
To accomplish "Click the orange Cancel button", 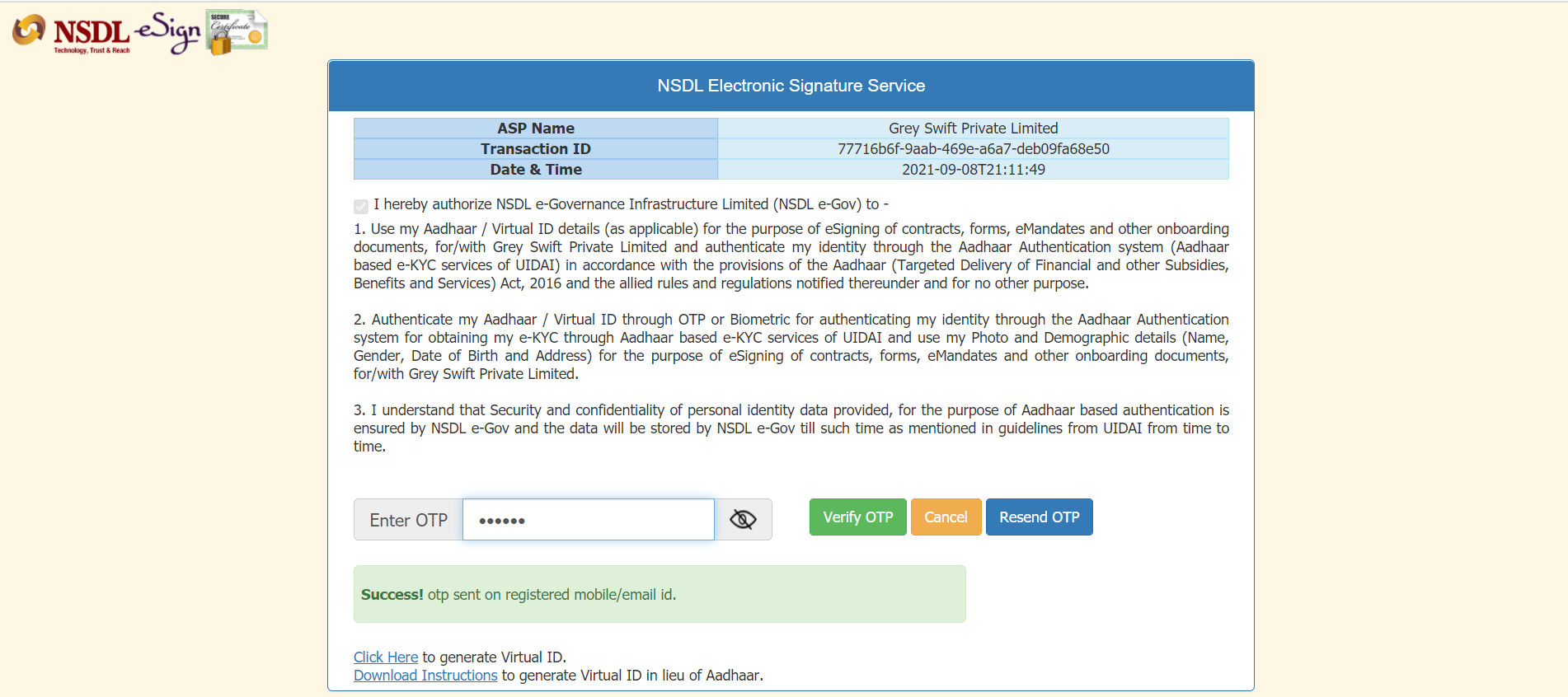I will coord(946,517).
